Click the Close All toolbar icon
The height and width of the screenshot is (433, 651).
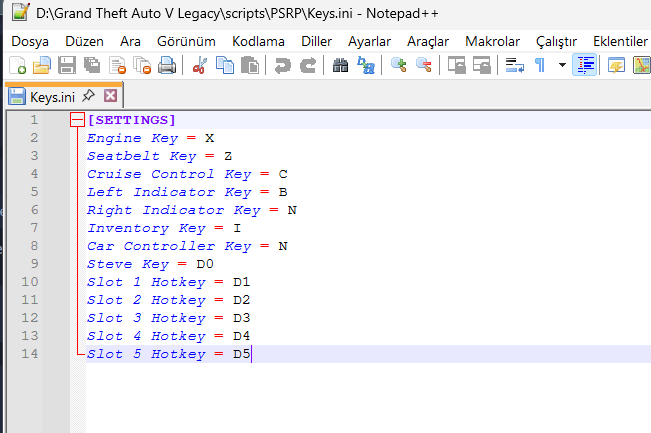click(142, 65)
